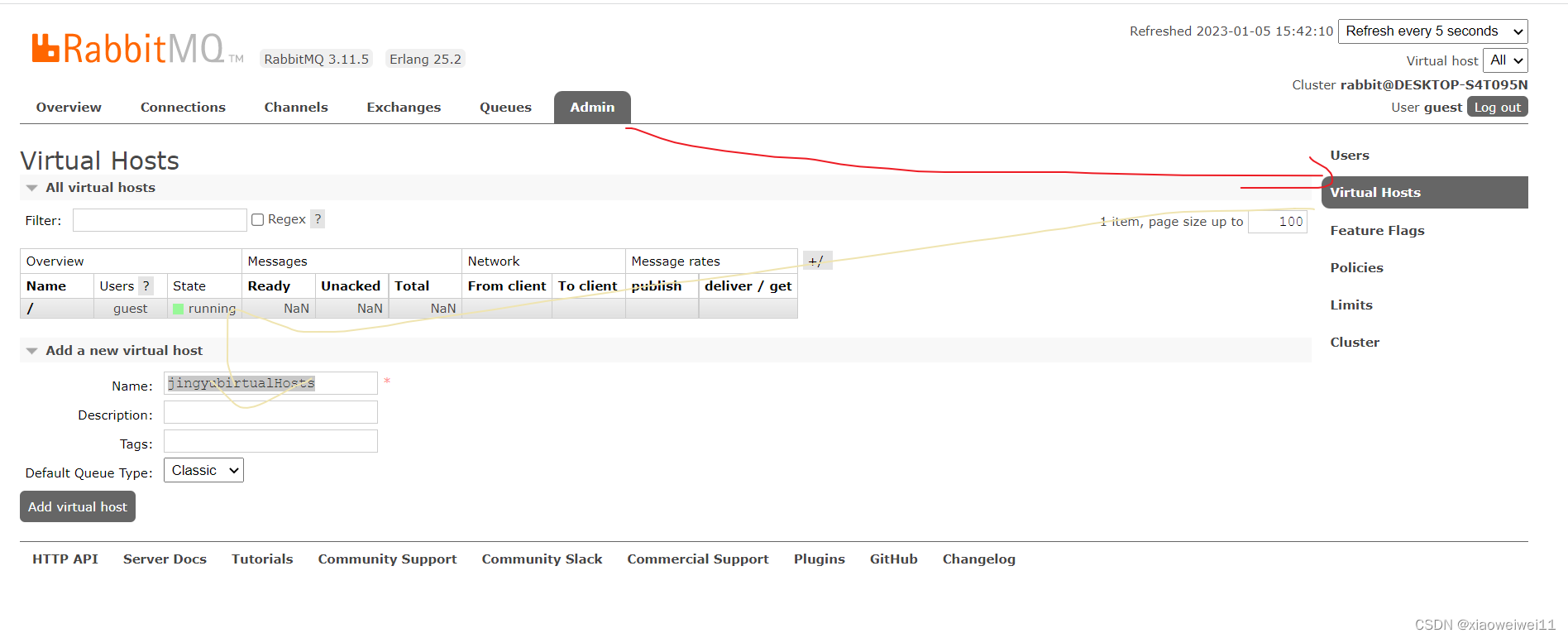
Task: Click the +/- columns toggle button
Action: [x=817, y=261]
